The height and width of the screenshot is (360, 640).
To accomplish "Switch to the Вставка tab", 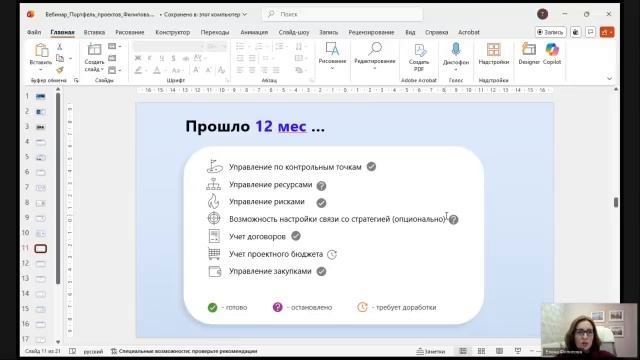I will [x=94, y=32].
